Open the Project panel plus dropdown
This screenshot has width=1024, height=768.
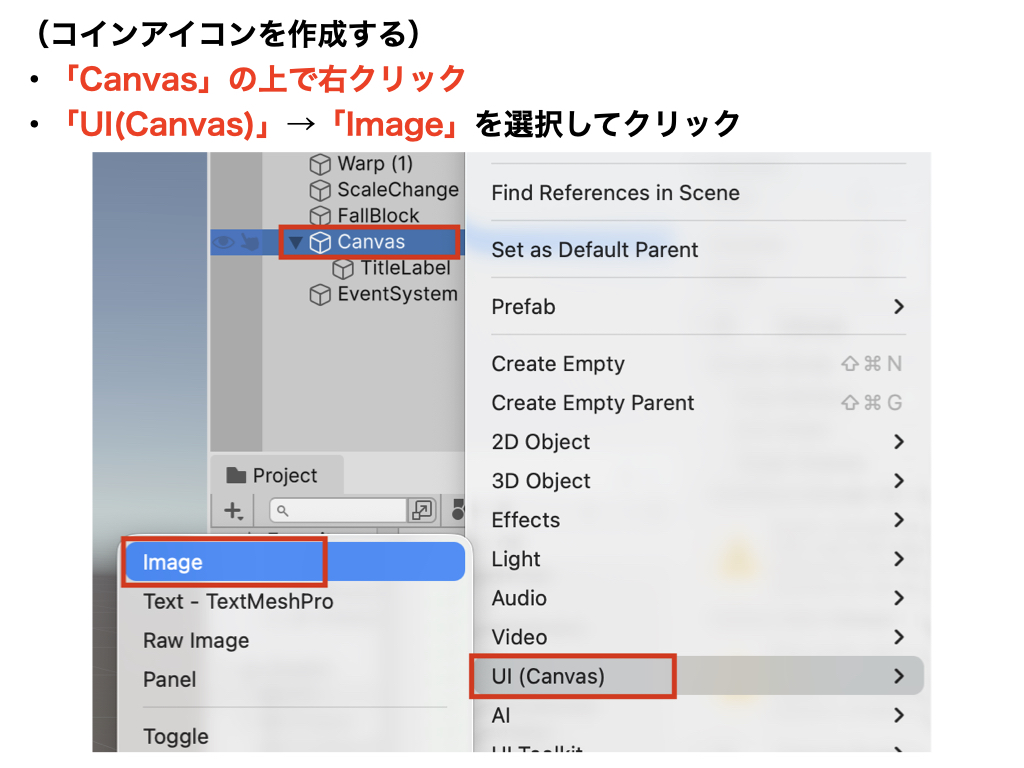pyautogui.click(x=233, y=511)
